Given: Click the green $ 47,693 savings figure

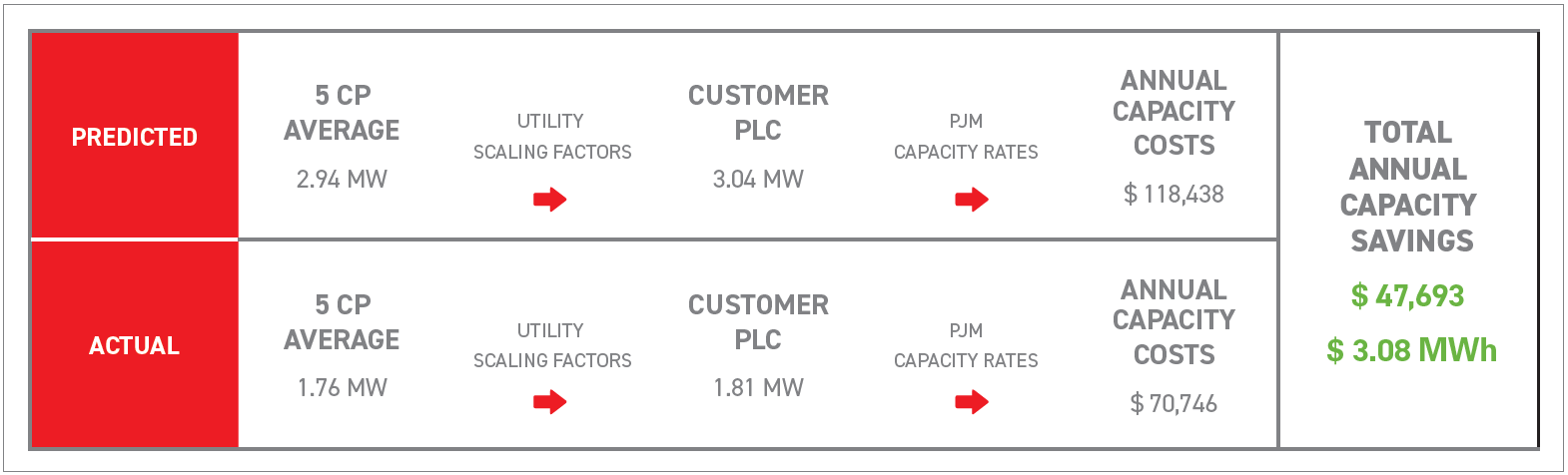Looking at the screenshot, I should tap(1407, 295).
